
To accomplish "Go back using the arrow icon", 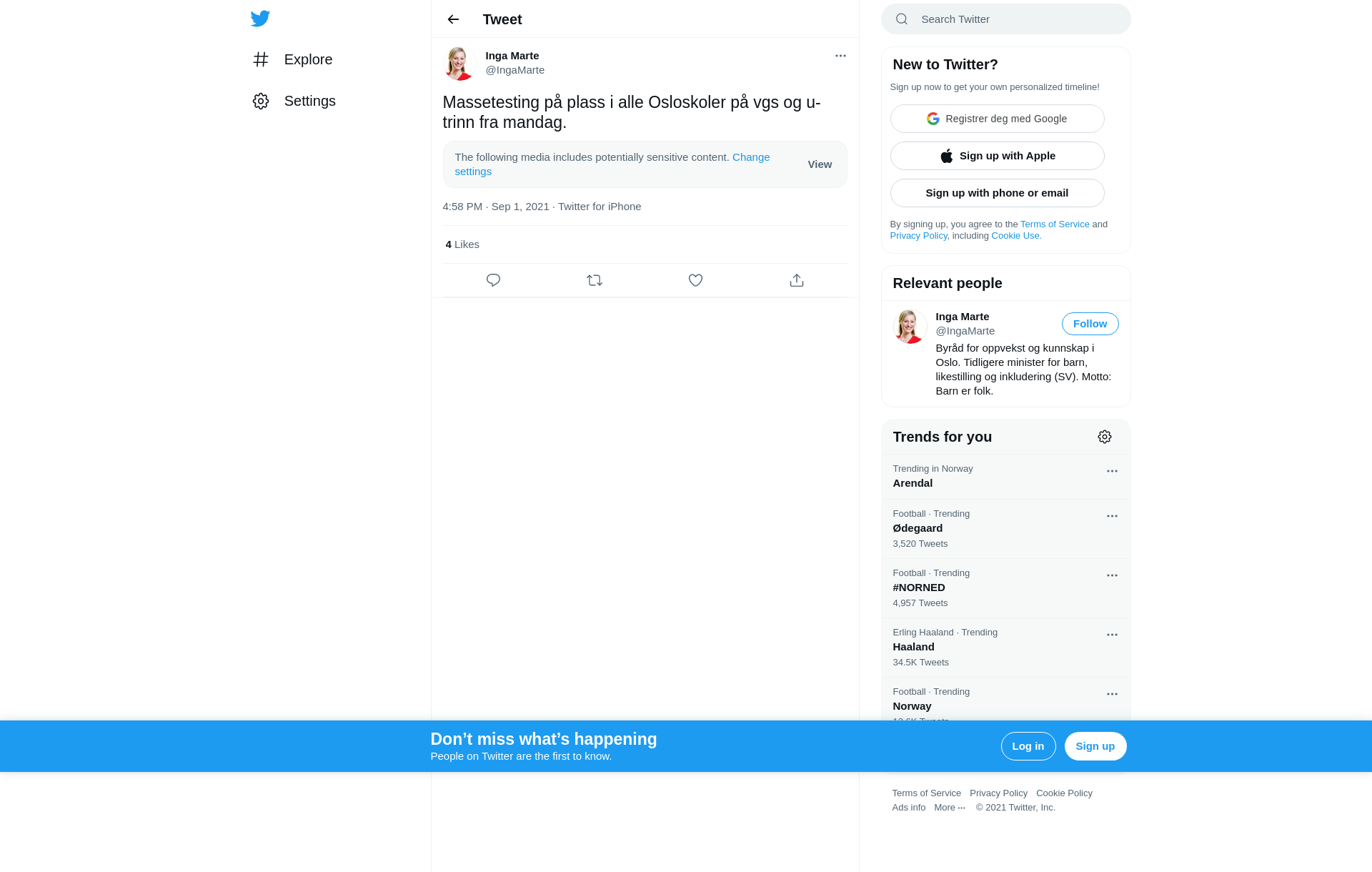I will 453,19.
